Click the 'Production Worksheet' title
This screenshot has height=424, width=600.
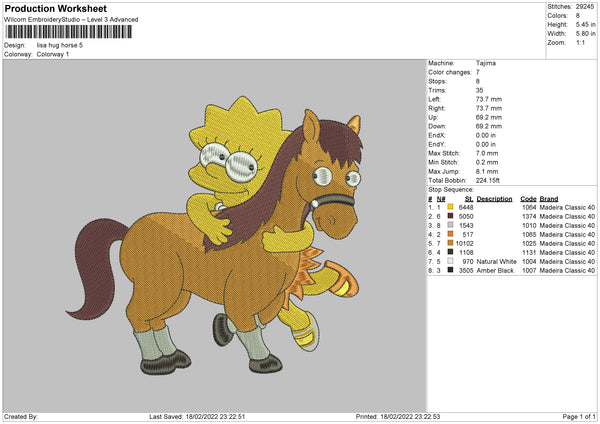pyautogui.click(x=56, y=8)
